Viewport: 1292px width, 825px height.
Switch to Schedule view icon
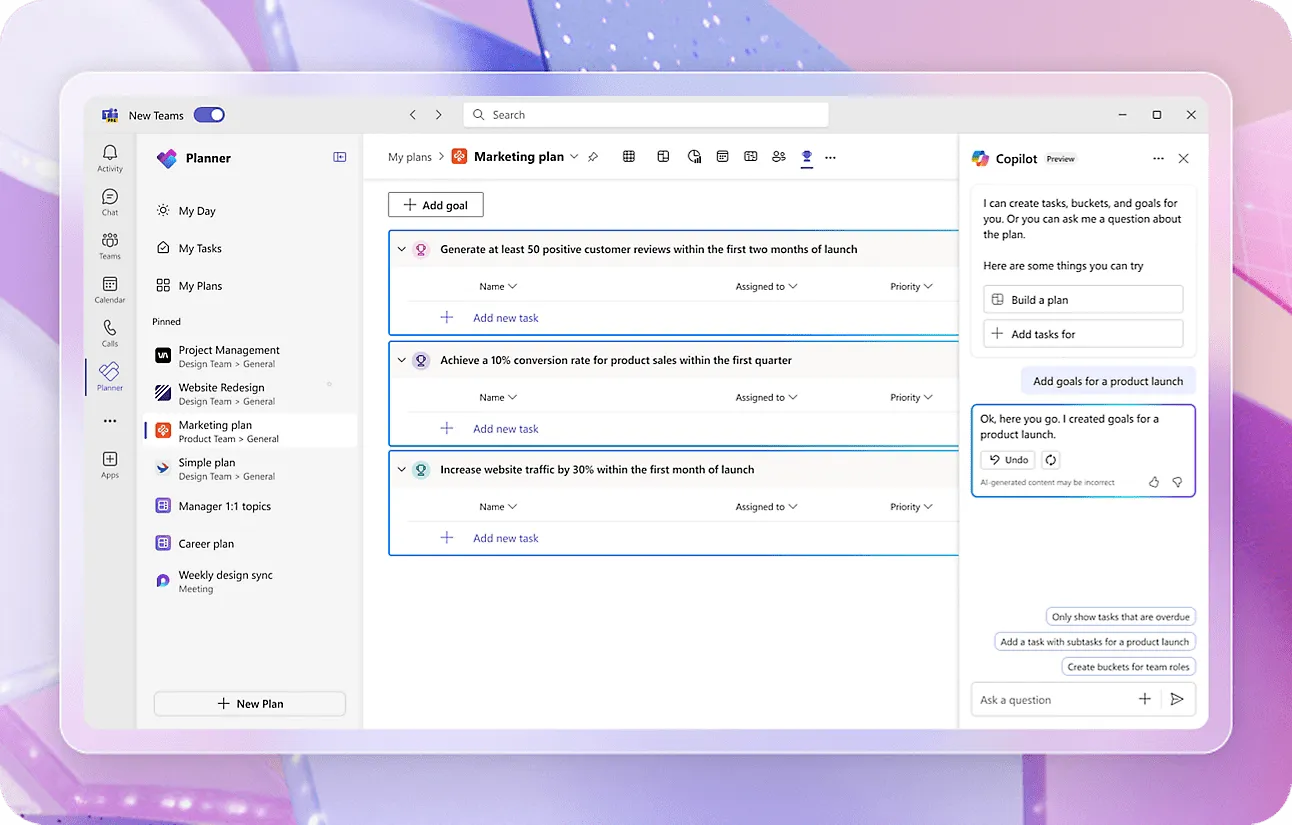point(723,156)
